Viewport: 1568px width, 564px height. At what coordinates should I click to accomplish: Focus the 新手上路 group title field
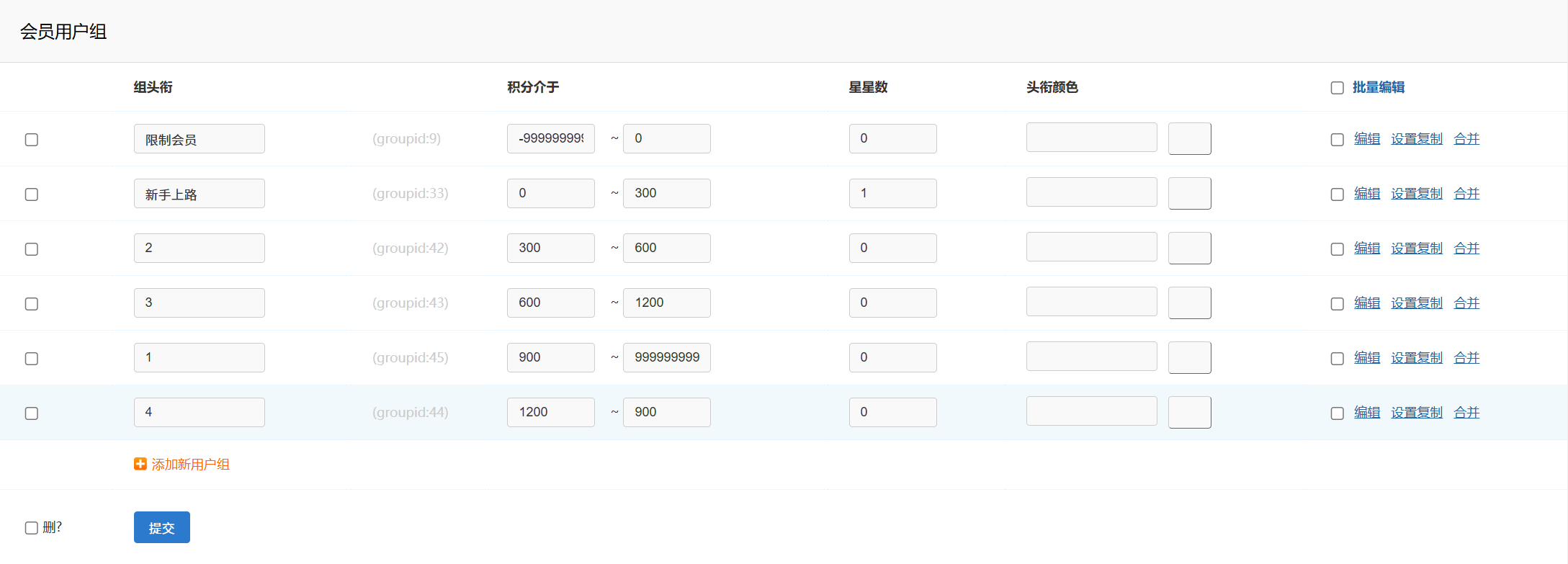[x=199, y=194]
